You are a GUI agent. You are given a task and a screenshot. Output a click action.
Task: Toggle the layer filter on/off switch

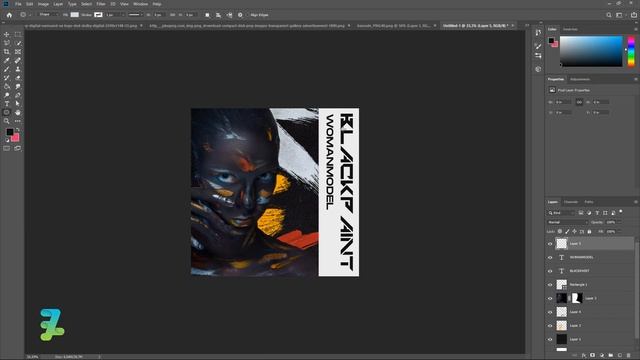pyautogui.click(x=621, y=211)
